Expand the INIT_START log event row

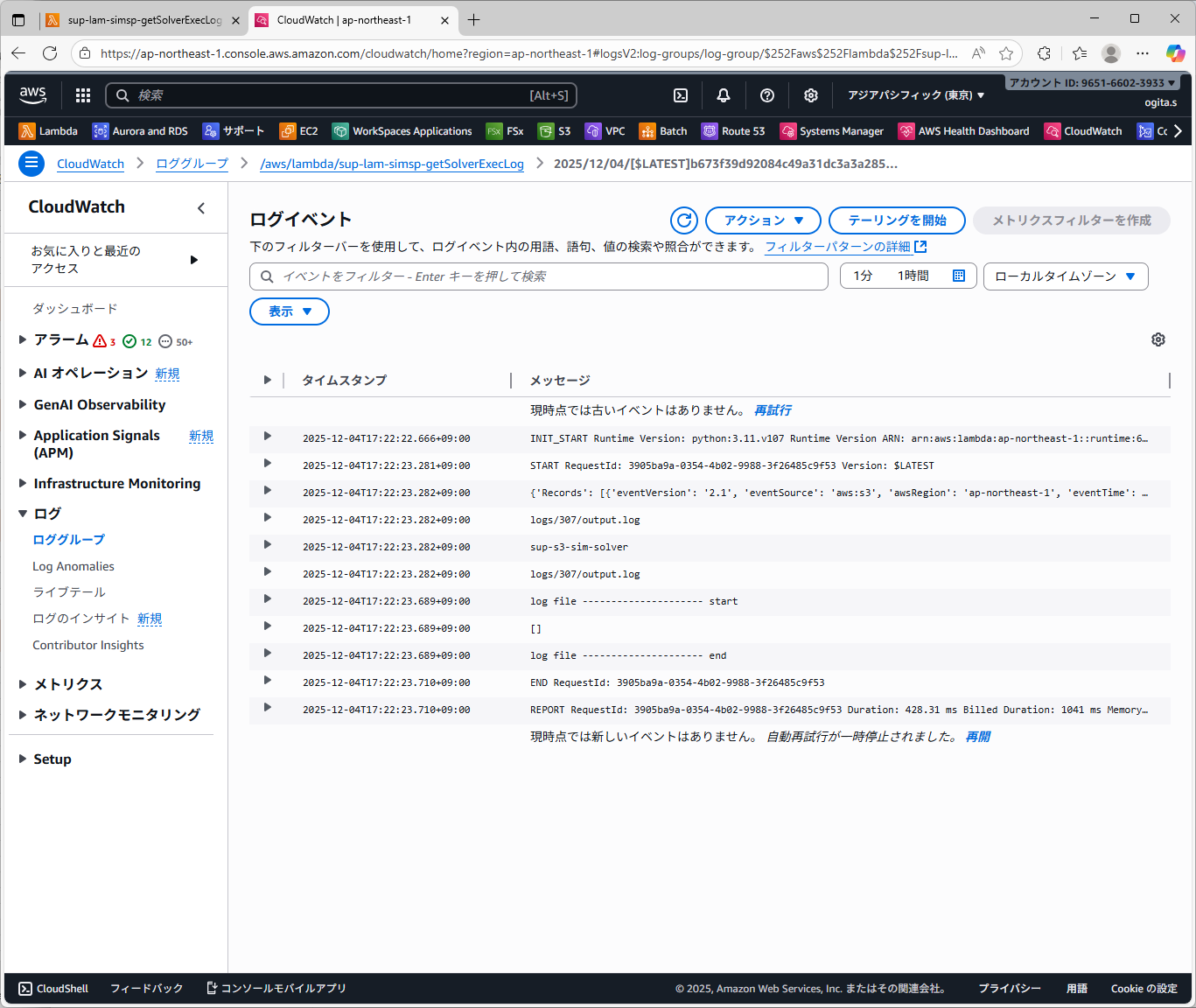pos(268,437)
